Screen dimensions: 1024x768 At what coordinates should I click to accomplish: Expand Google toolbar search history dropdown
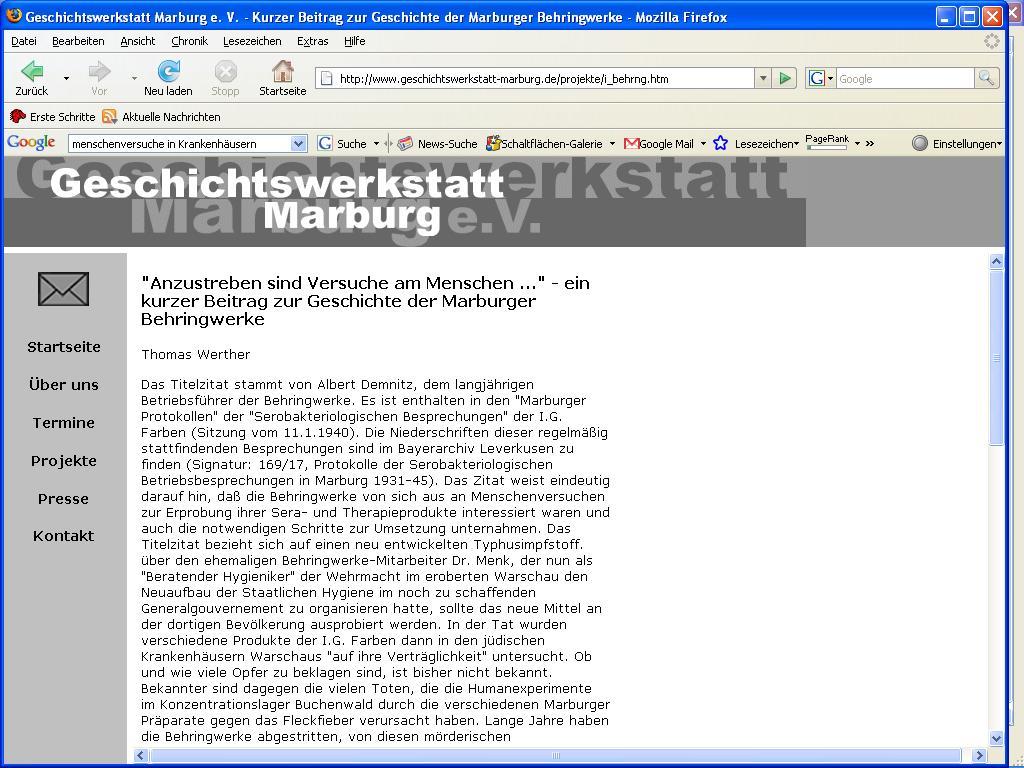[x=298, y=144]
